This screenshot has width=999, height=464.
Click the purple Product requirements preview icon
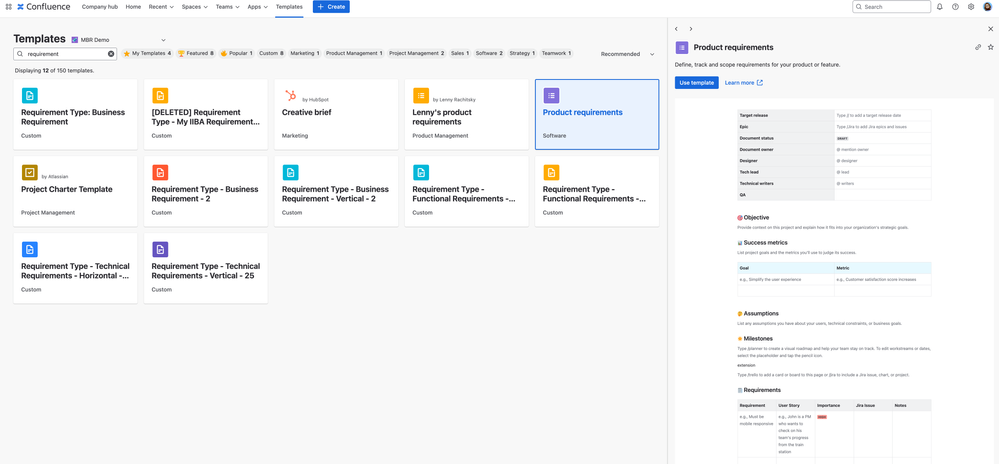682,47
